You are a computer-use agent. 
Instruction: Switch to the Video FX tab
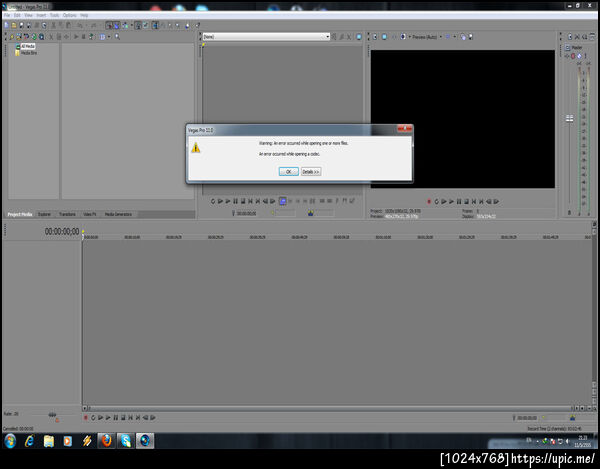pyautogui.click(x=90, y=214)
